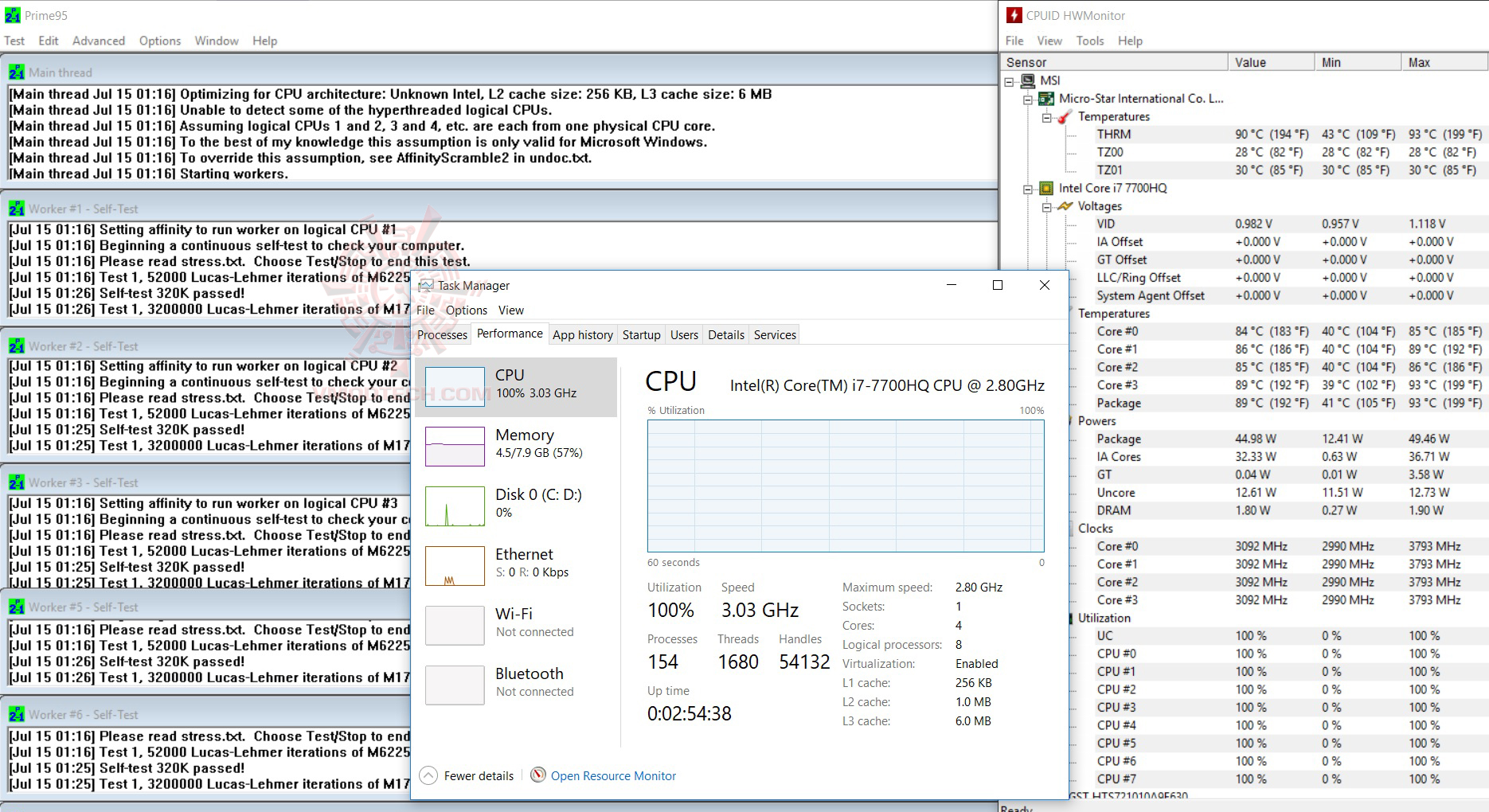Select the System Agent Offset row

click(x=1289, y=296)
